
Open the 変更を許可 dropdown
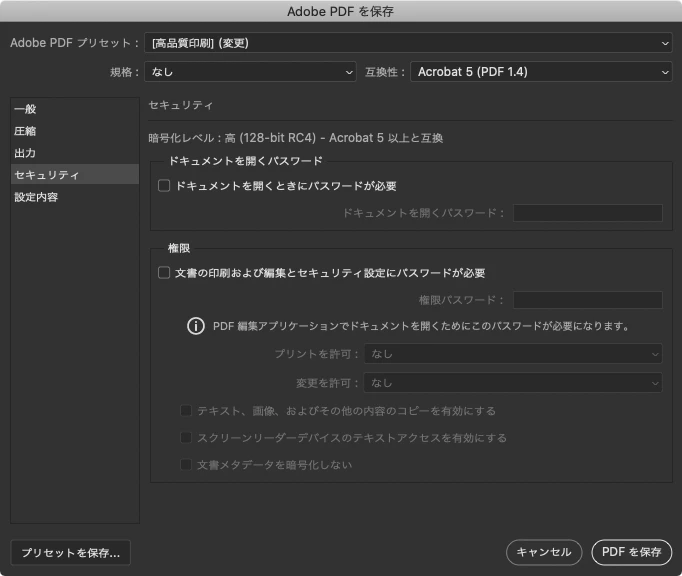coord(513,383)
